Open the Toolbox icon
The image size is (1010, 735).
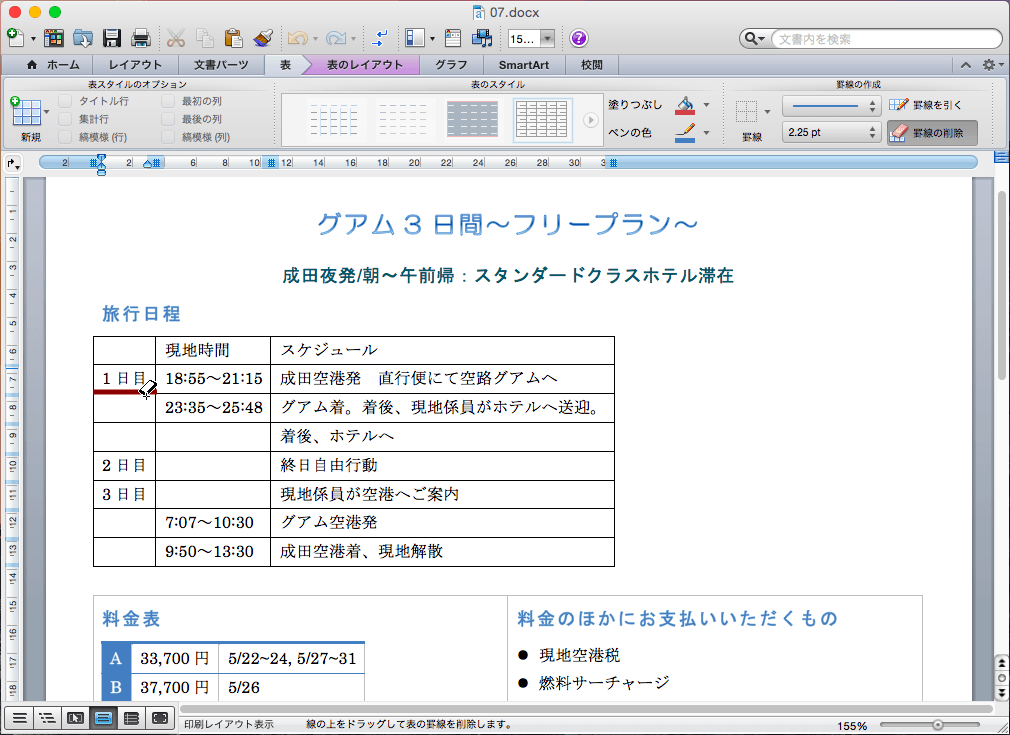click(453, 39)
